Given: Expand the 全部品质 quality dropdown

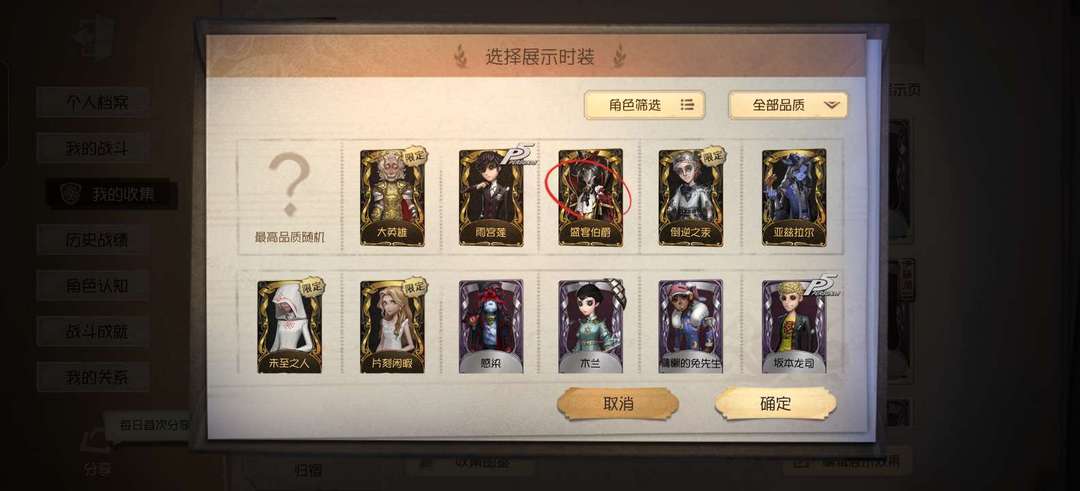Looking at the screenshot, I should coord(788,105).
